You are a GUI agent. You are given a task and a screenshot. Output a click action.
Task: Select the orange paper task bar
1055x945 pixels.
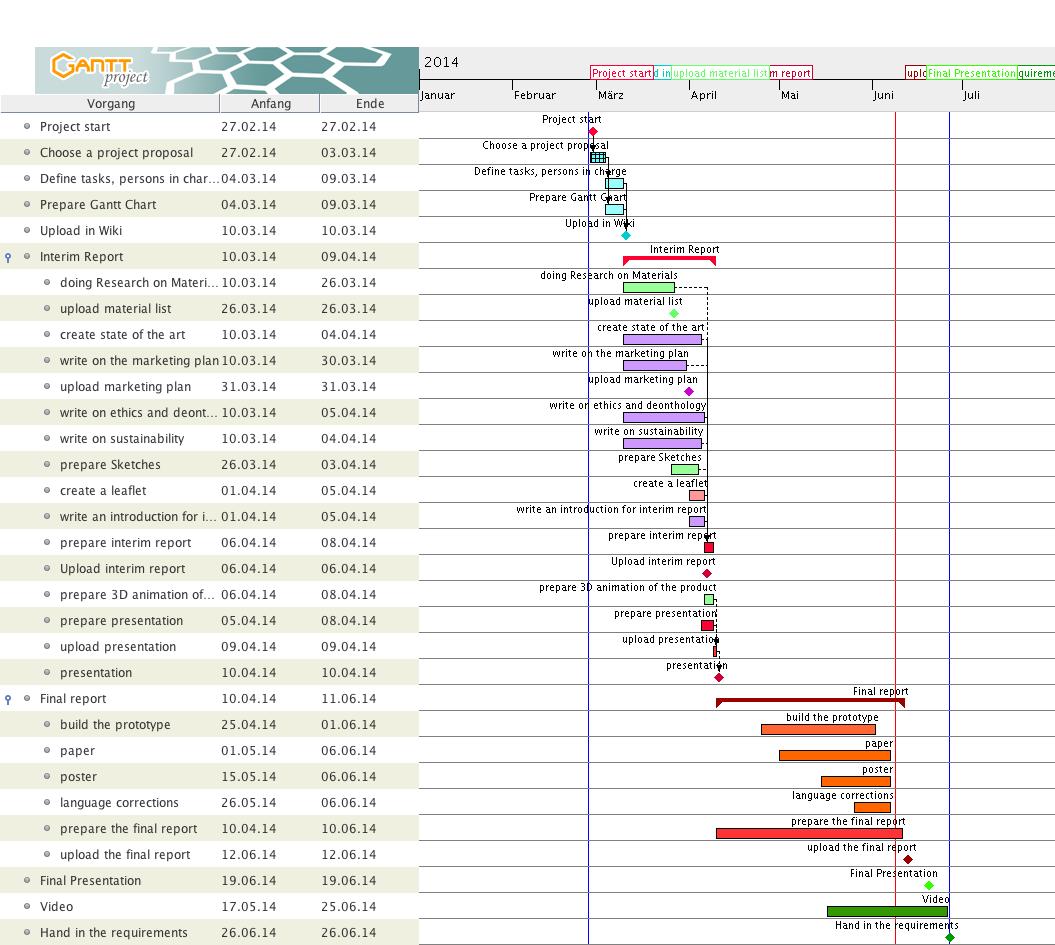pos(834,755)
